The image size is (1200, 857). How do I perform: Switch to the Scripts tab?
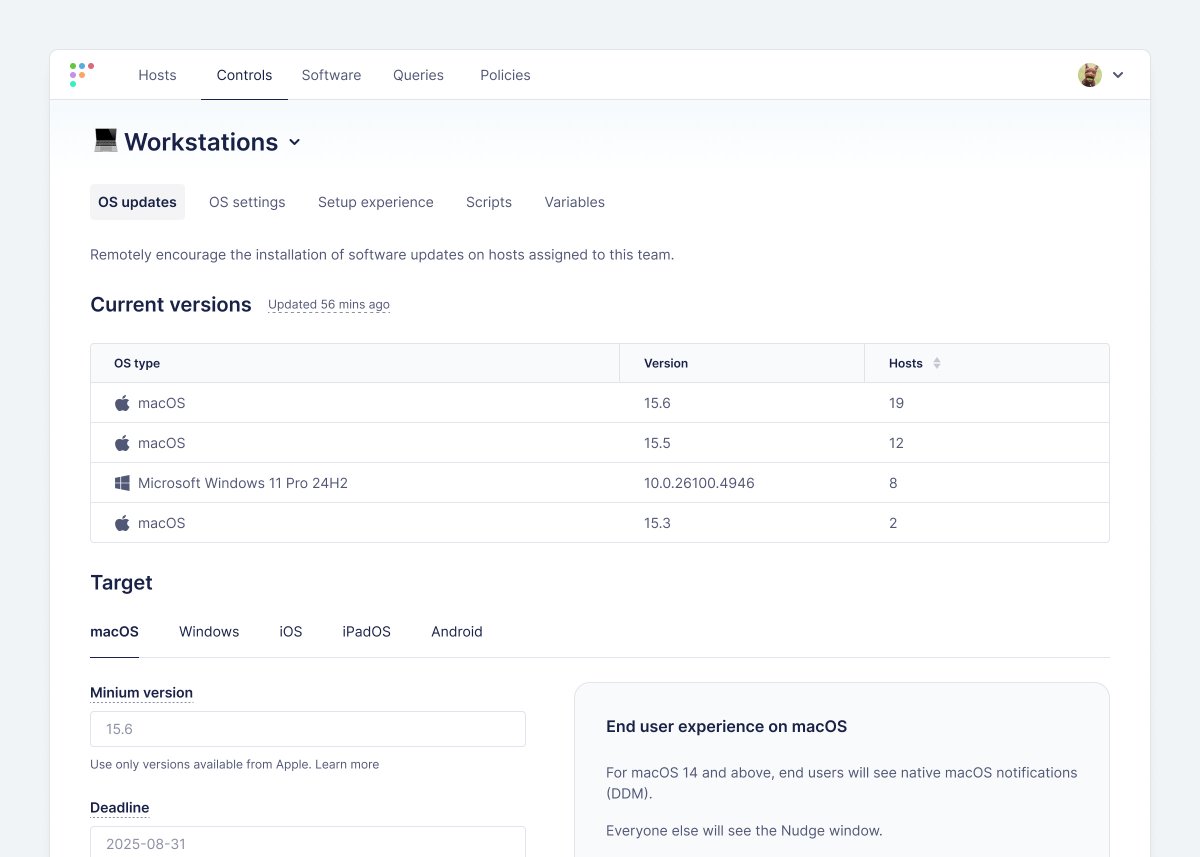(489, 202)
